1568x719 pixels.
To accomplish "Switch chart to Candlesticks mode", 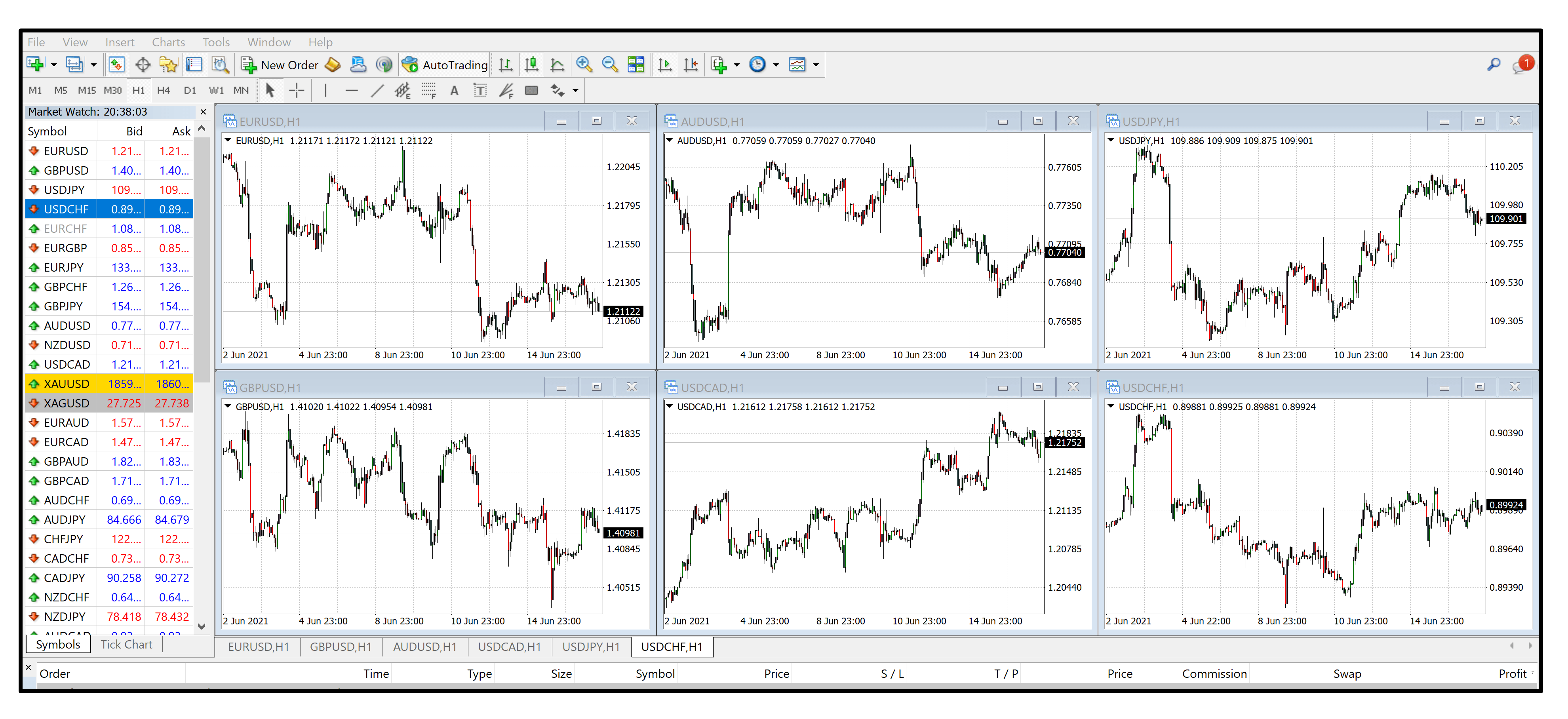I will click(x=531, y=65).
